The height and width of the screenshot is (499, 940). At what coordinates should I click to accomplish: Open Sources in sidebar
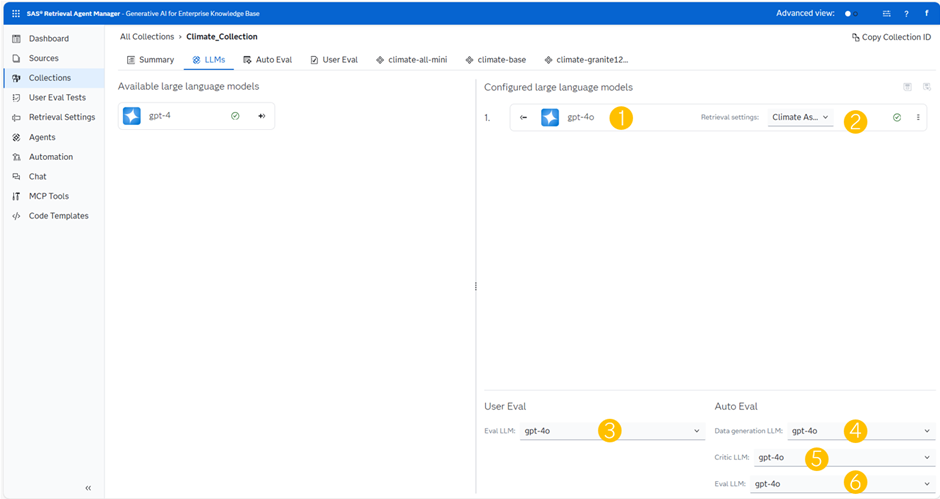44,58
